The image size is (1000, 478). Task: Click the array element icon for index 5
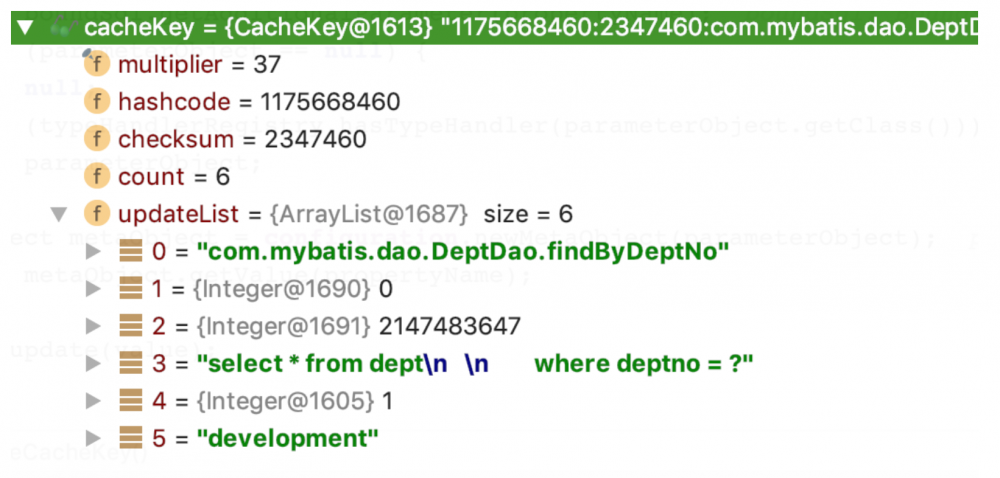130,438
